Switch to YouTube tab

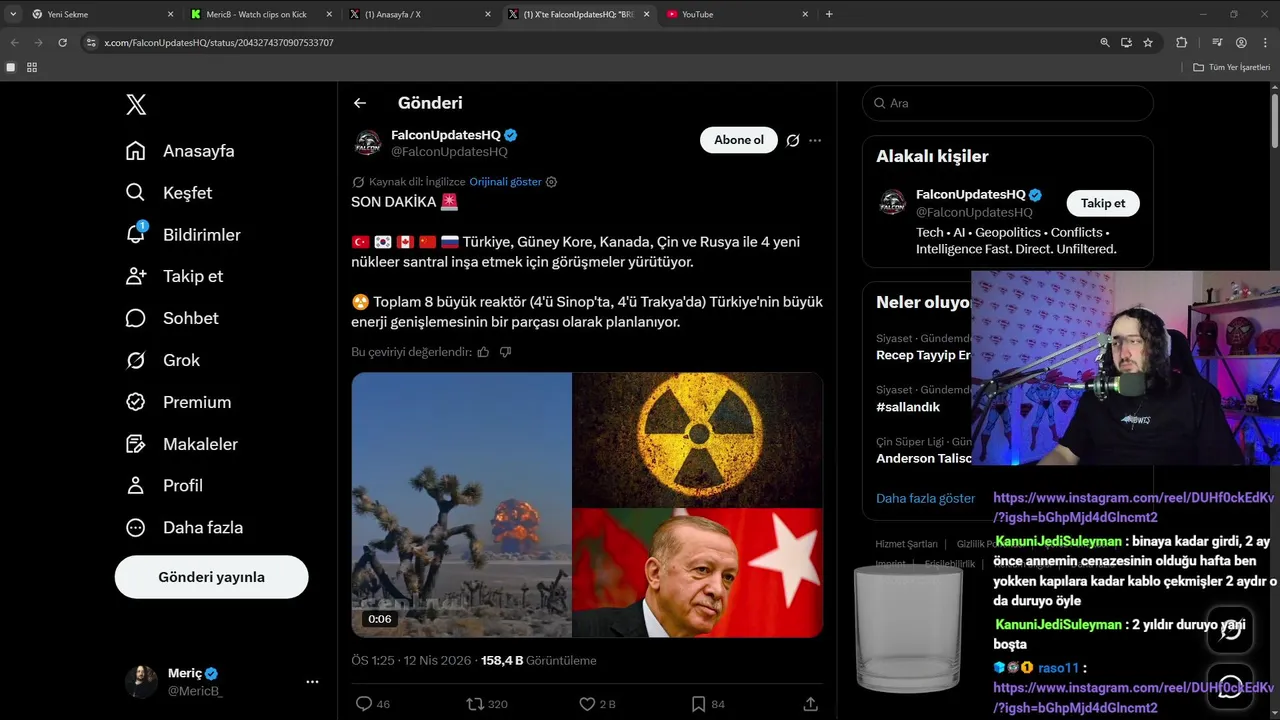(737, 14)
